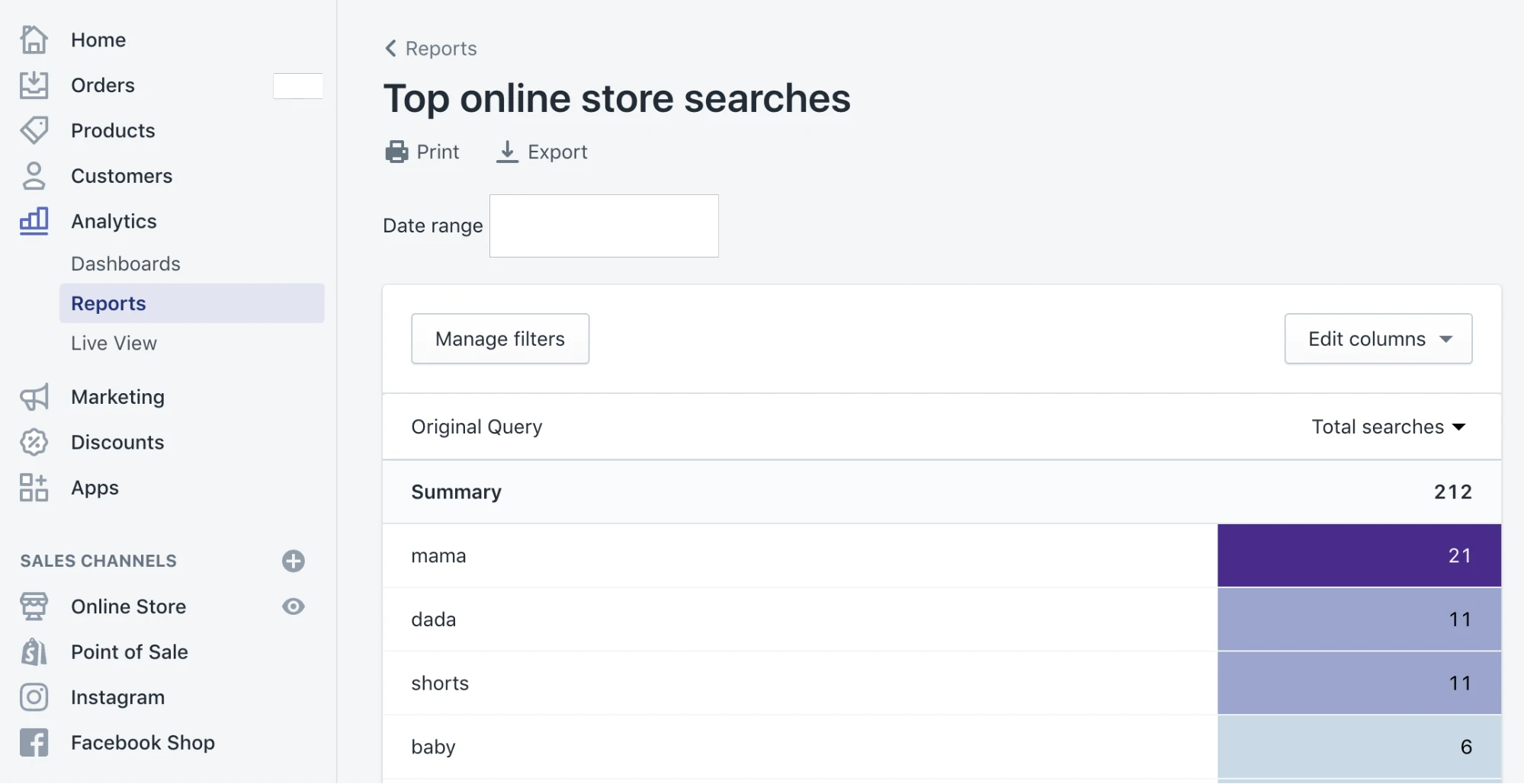Click the Customers person icon
The width and height of the screenshot is (1524, 784).
click(34, 176)
